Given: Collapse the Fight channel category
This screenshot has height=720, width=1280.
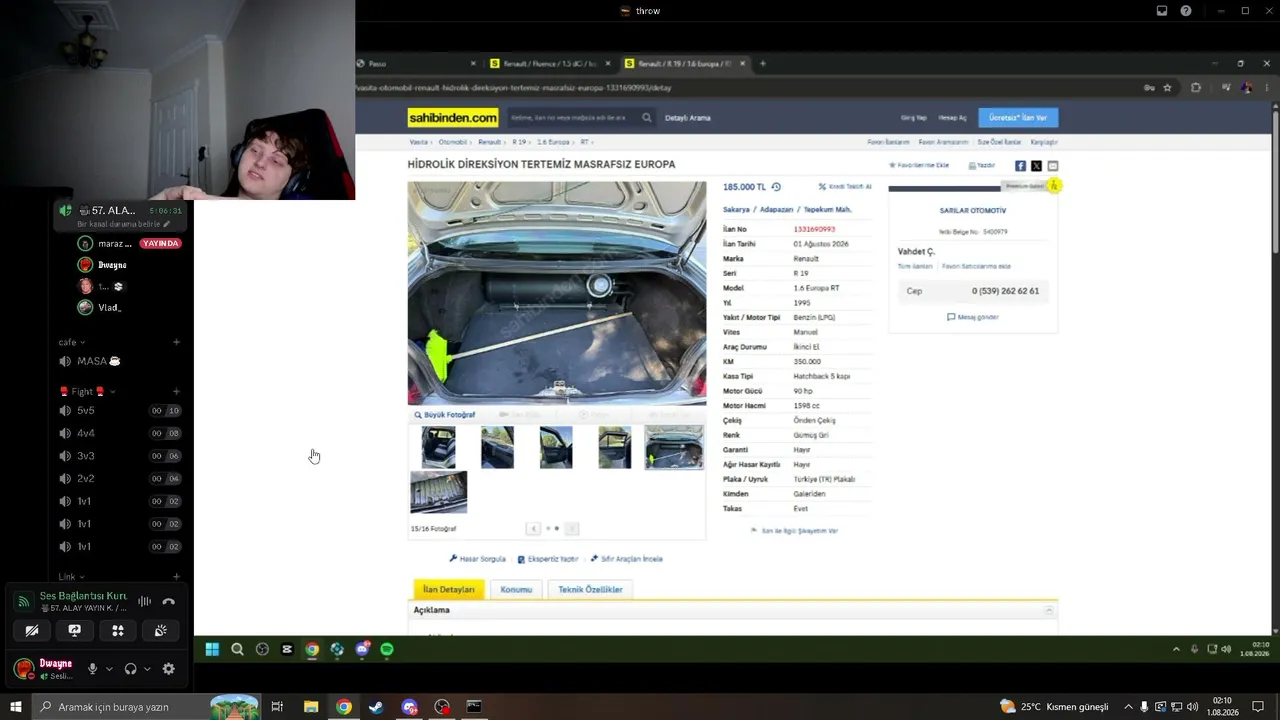Looking at the screenshot, I should 88,391.
